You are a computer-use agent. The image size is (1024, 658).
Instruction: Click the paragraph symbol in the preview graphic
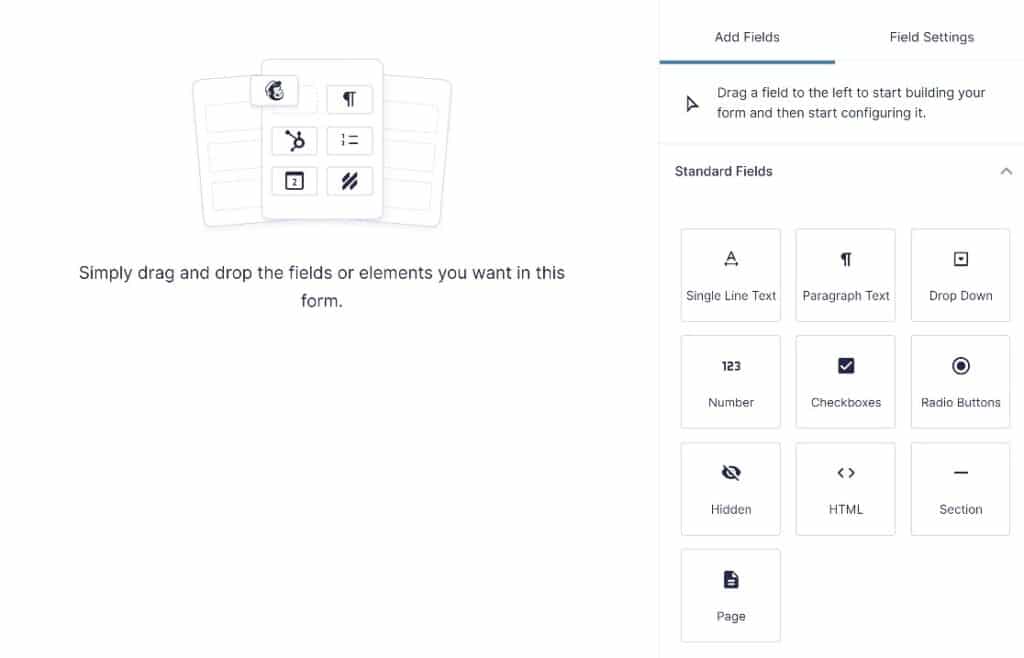click(x=349, y=99)
